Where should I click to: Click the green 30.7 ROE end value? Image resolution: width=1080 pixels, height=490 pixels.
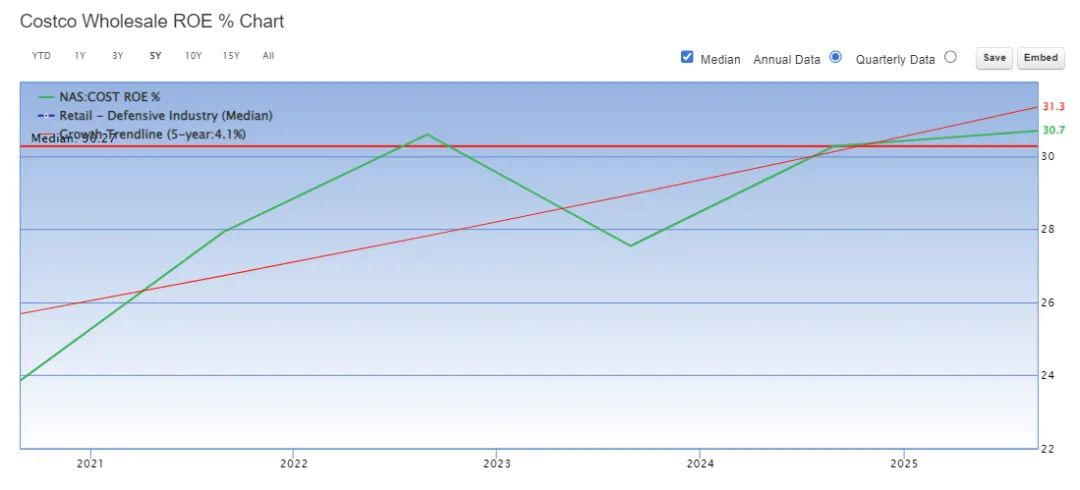1054,130
